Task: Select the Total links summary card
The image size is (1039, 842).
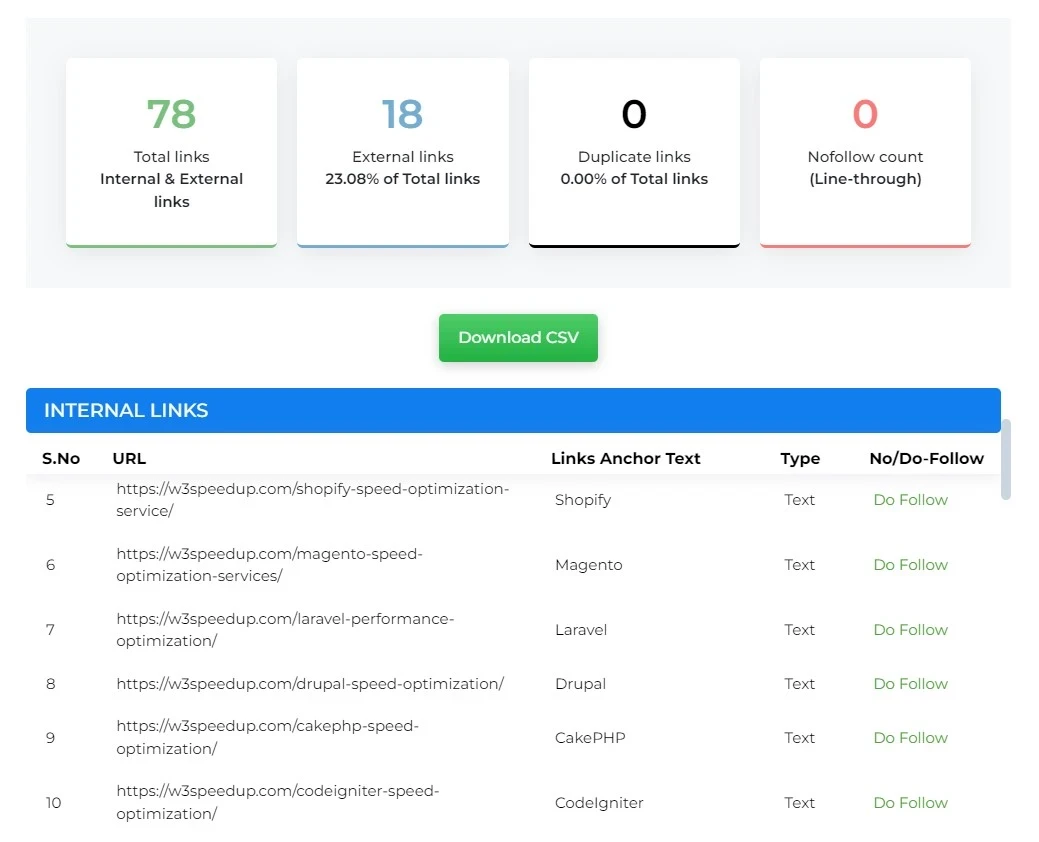Action: tap(171, 151)
